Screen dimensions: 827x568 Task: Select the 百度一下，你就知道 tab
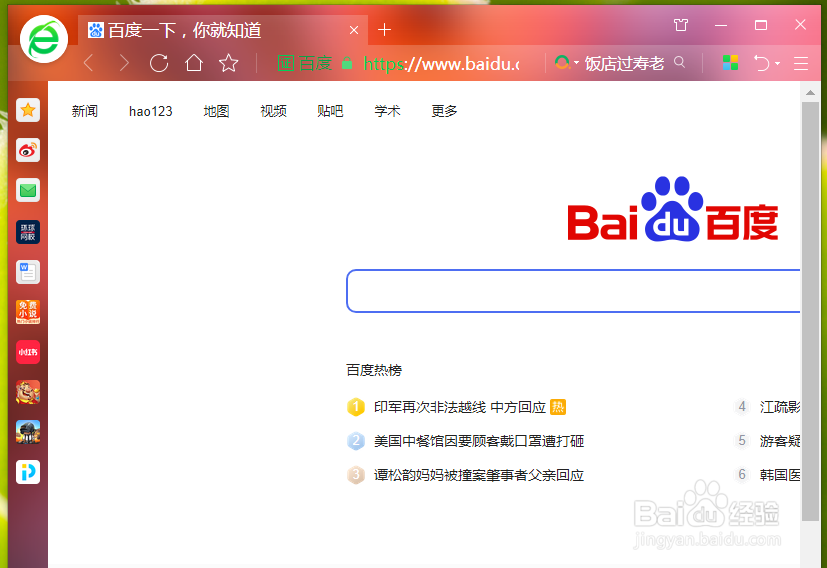coord(223,30)
